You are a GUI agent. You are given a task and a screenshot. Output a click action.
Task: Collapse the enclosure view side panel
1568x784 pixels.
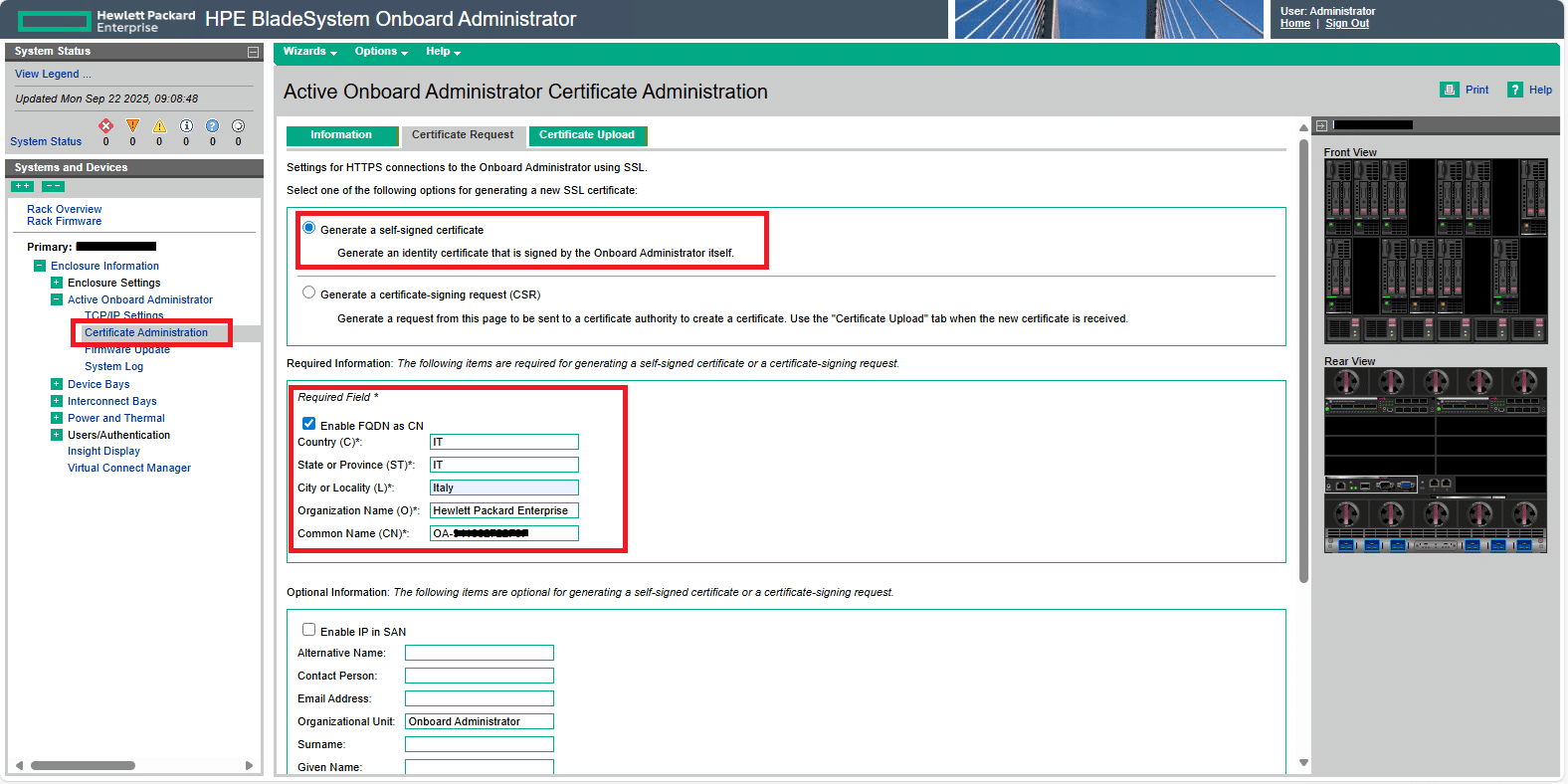click(1321, 125)
